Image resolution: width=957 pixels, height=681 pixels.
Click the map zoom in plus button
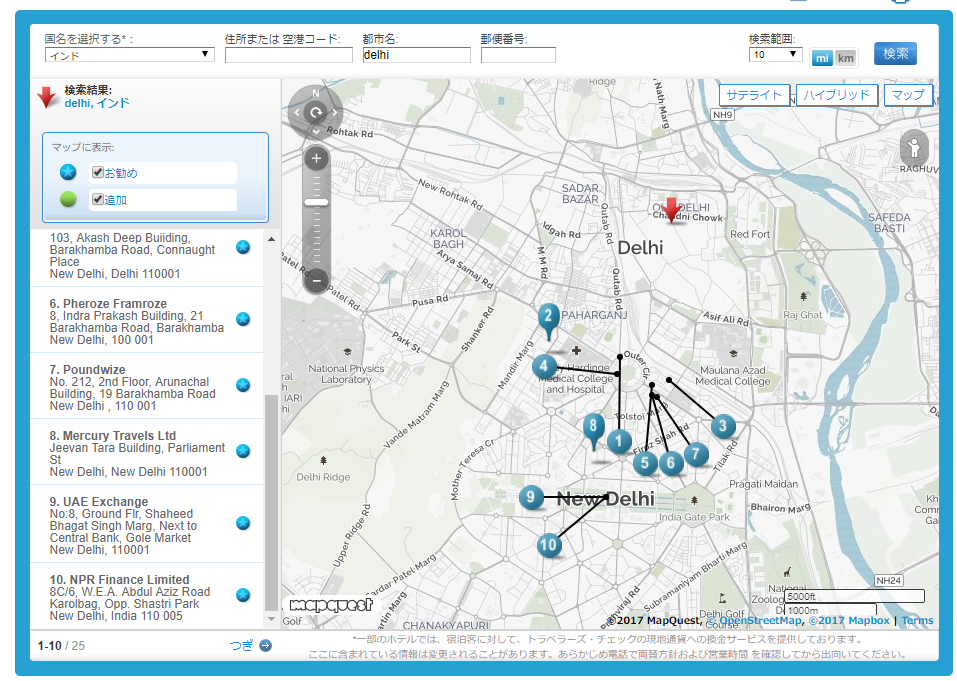(x=316, y=159)
